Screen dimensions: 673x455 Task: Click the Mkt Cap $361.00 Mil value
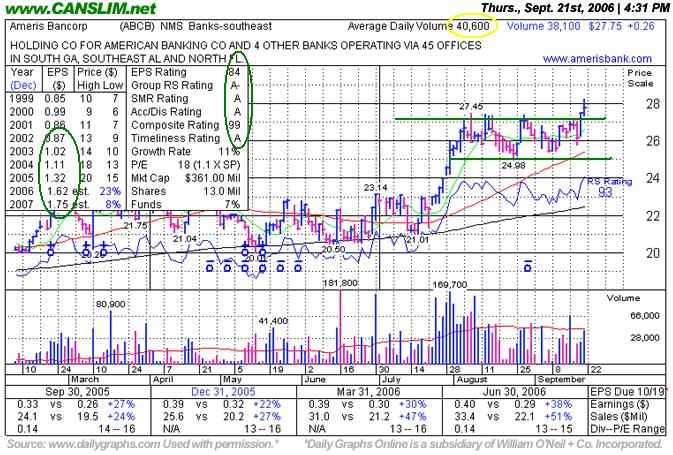click(x=213, y=178)
